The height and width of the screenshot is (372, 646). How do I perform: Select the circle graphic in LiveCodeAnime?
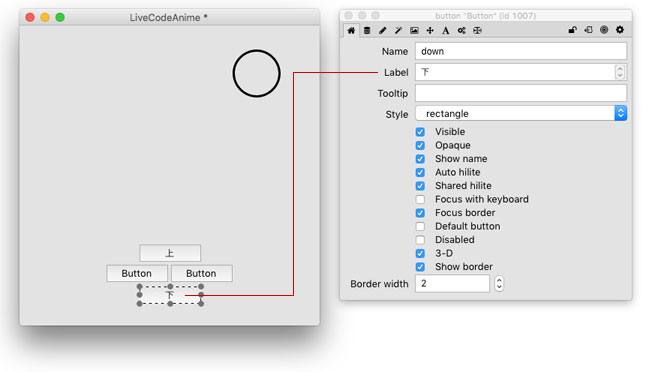(256, 74)
